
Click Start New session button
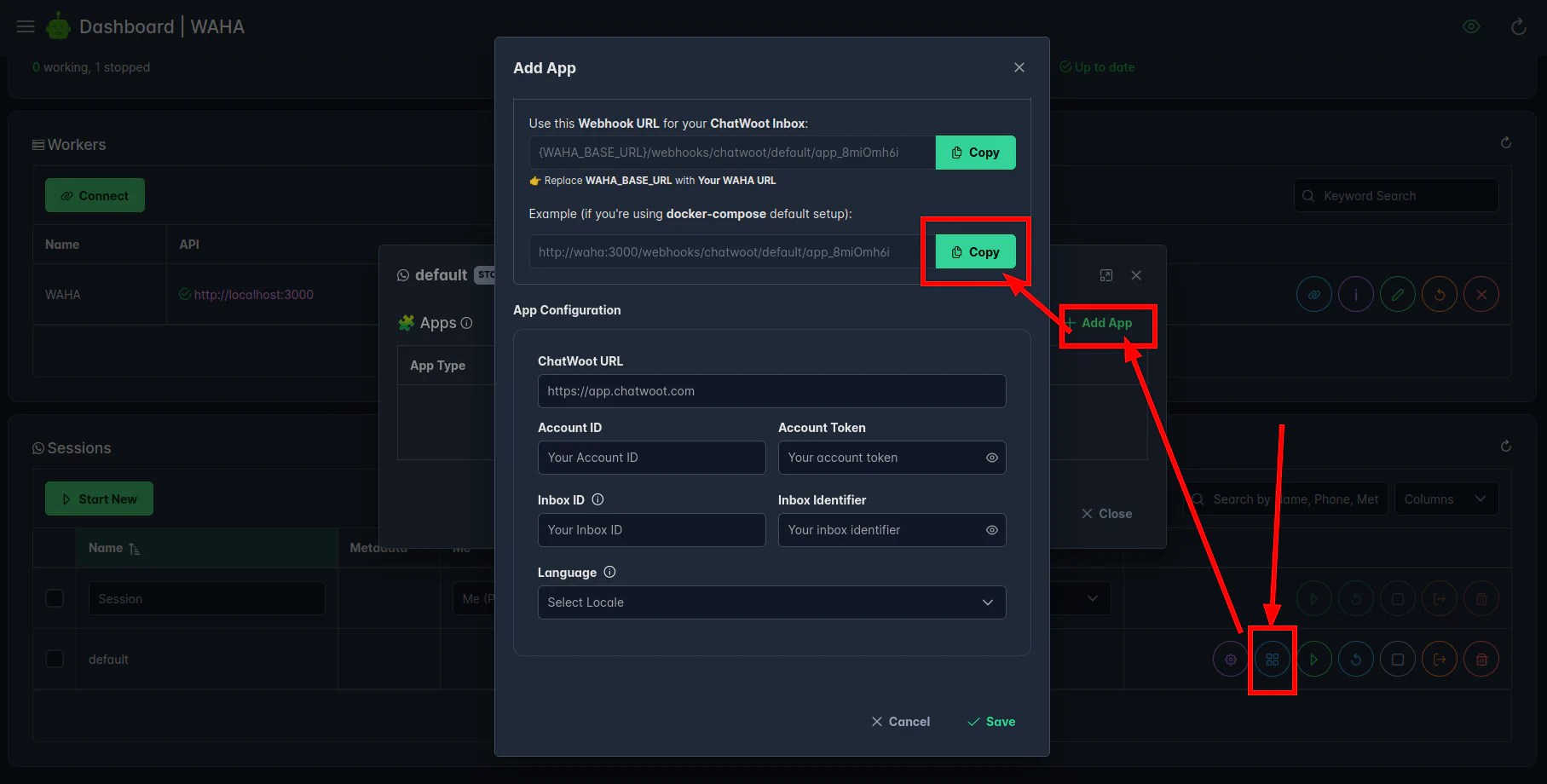click(x=99, y=499)
